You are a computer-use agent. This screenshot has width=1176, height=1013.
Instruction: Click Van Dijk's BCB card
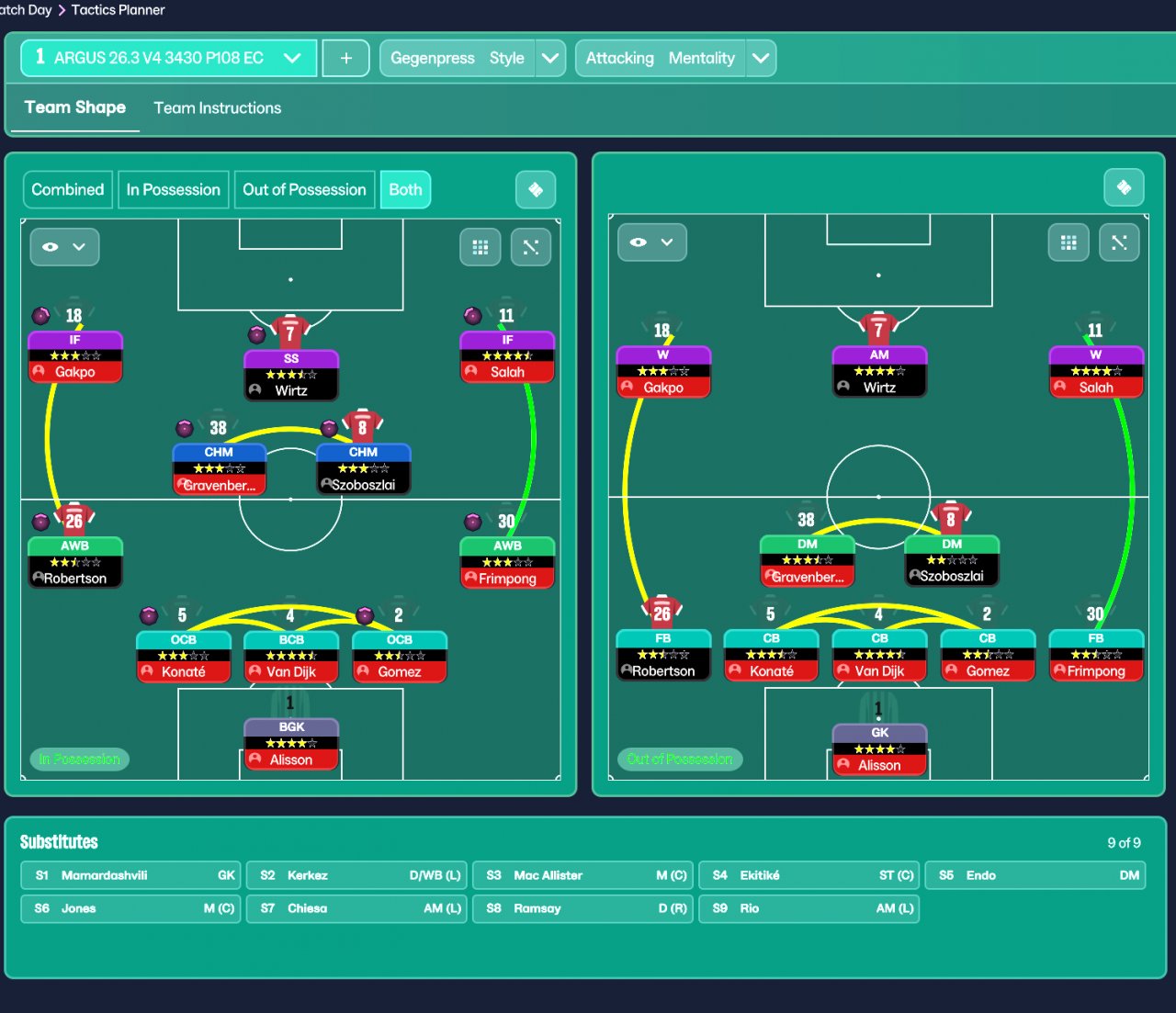291,656
